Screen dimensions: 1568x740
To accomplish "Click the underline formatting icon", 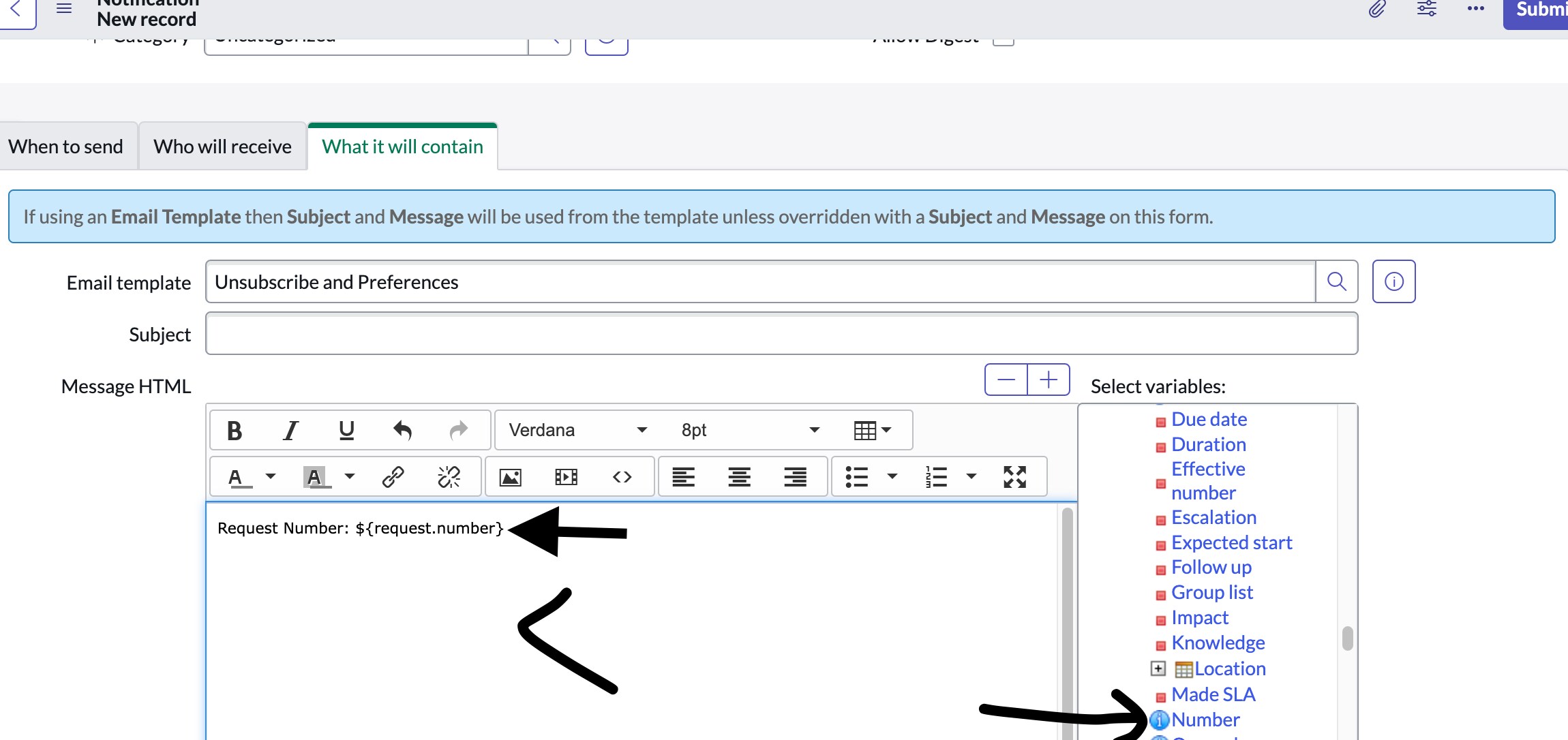I will (346, 431).
